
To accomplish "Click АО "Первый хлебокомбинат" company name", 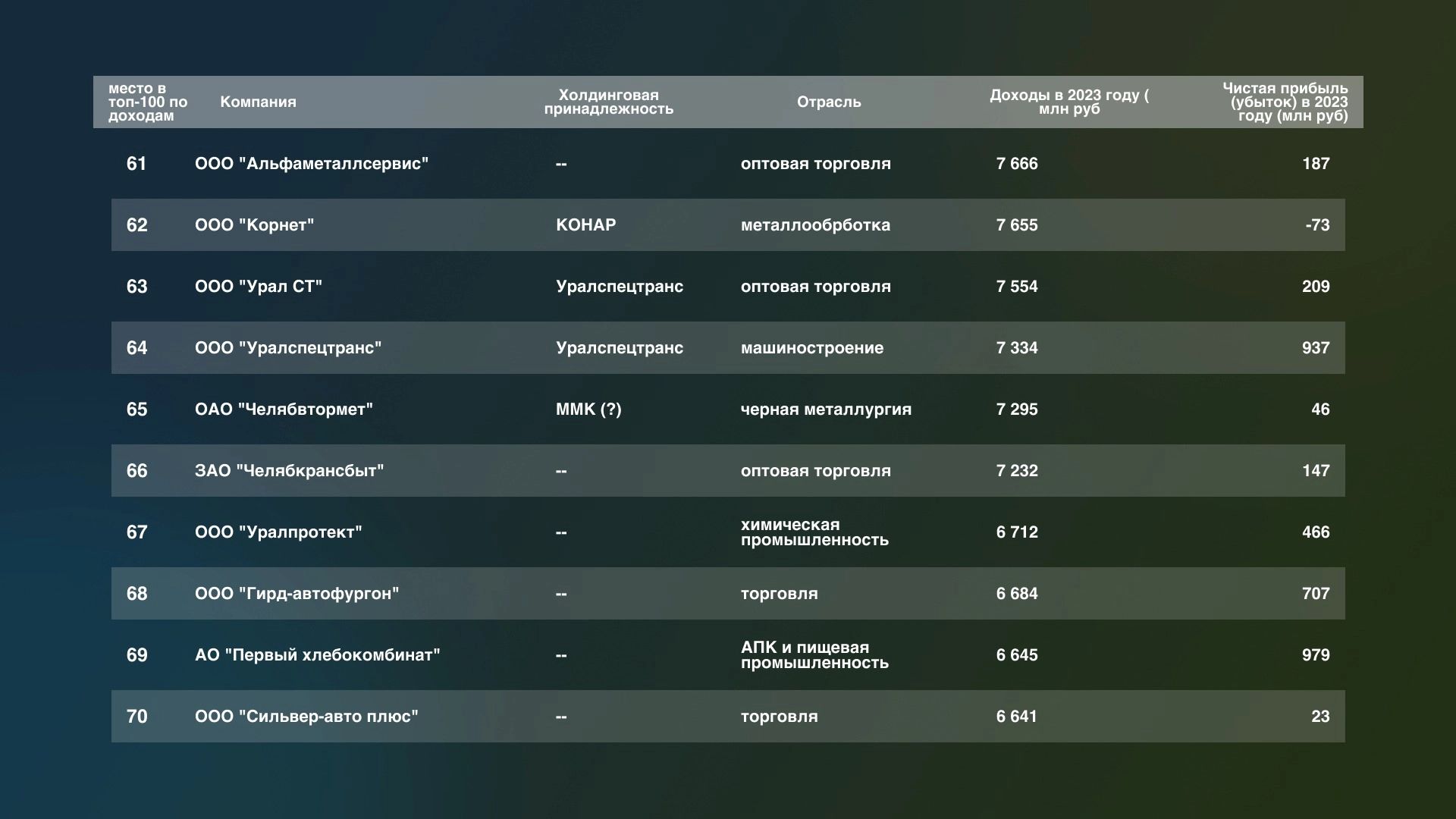I will pyautogui.click(x=317, y=655).
